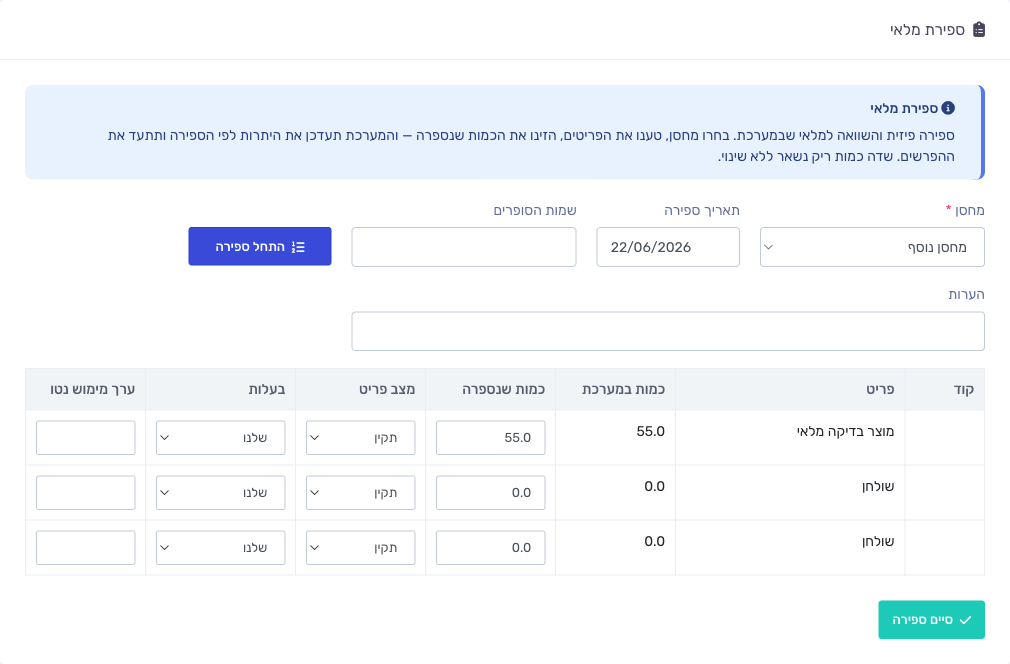Click the כמות במערכת column header
1010x664 pixels.
623,389
